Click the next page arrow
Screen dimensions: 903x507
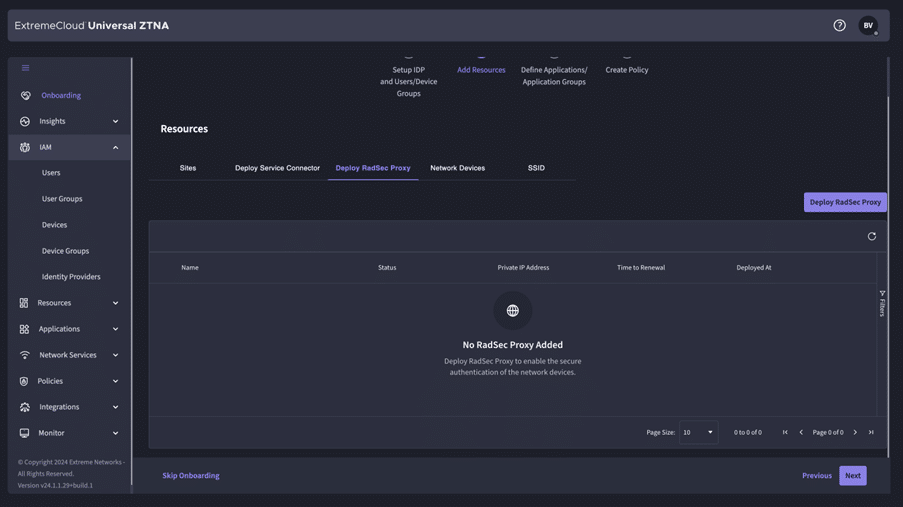point(855,433)
